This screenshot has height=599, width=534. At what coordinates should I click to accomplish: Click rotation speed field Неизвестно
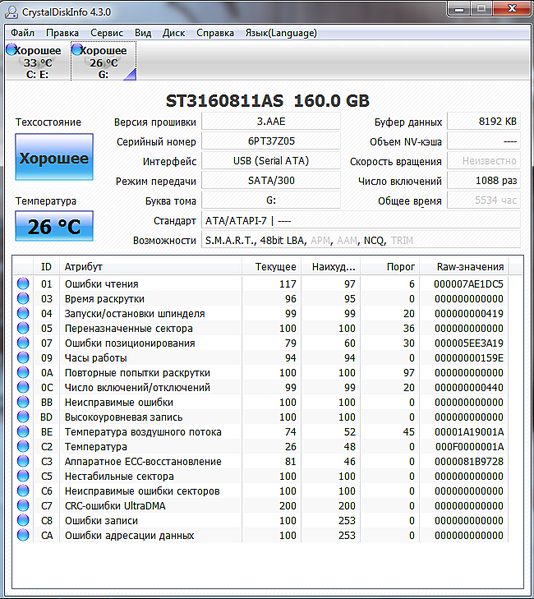pos(484,161)
